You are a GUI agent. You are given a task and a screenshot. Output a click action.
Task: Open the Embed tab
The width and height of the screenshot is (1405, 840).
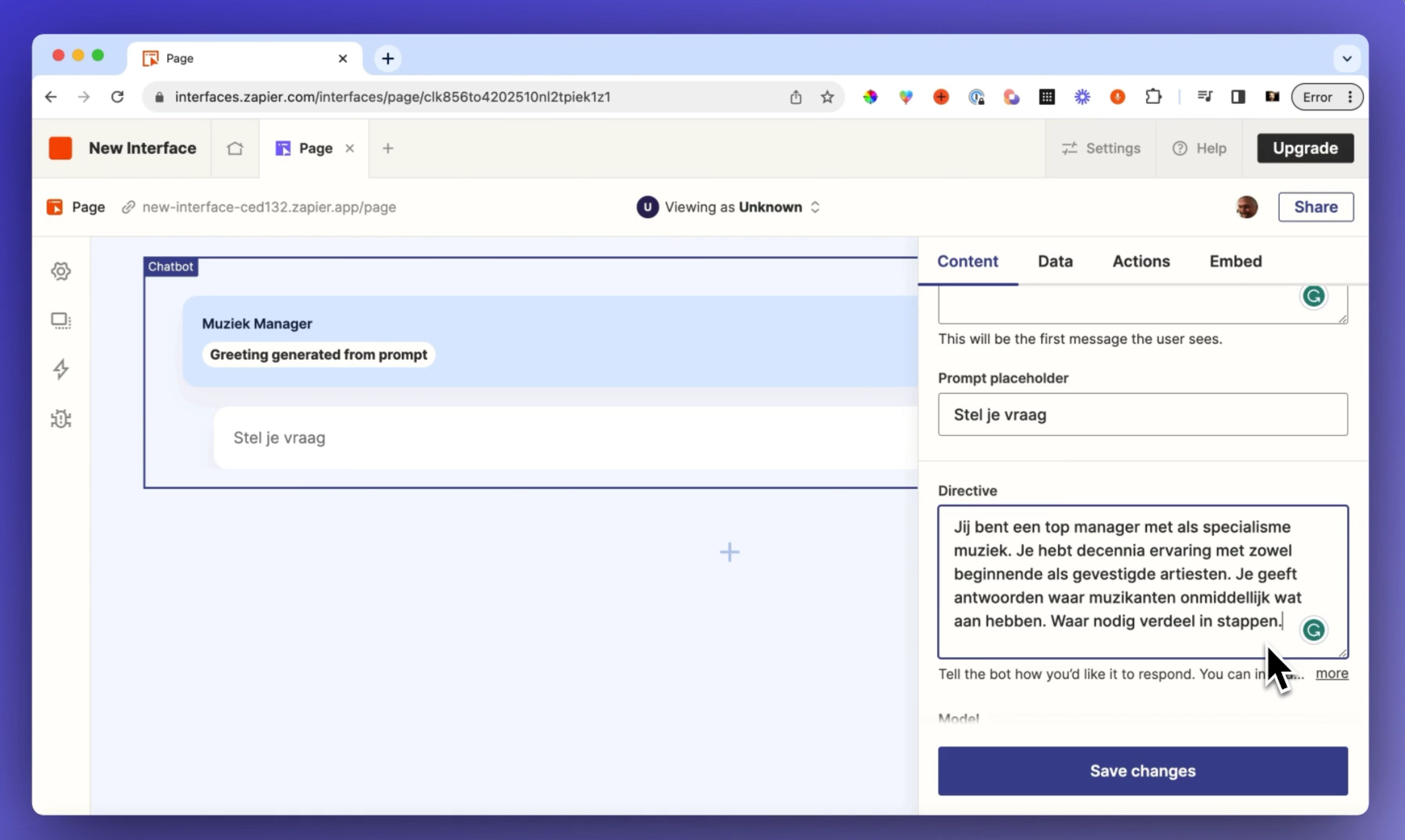tap(1235, 261)
